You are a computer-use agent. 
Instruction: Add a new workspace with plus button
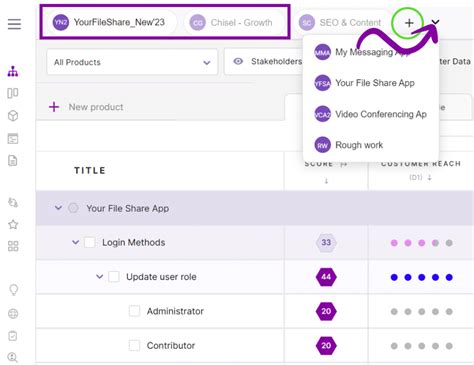[408, 23]
